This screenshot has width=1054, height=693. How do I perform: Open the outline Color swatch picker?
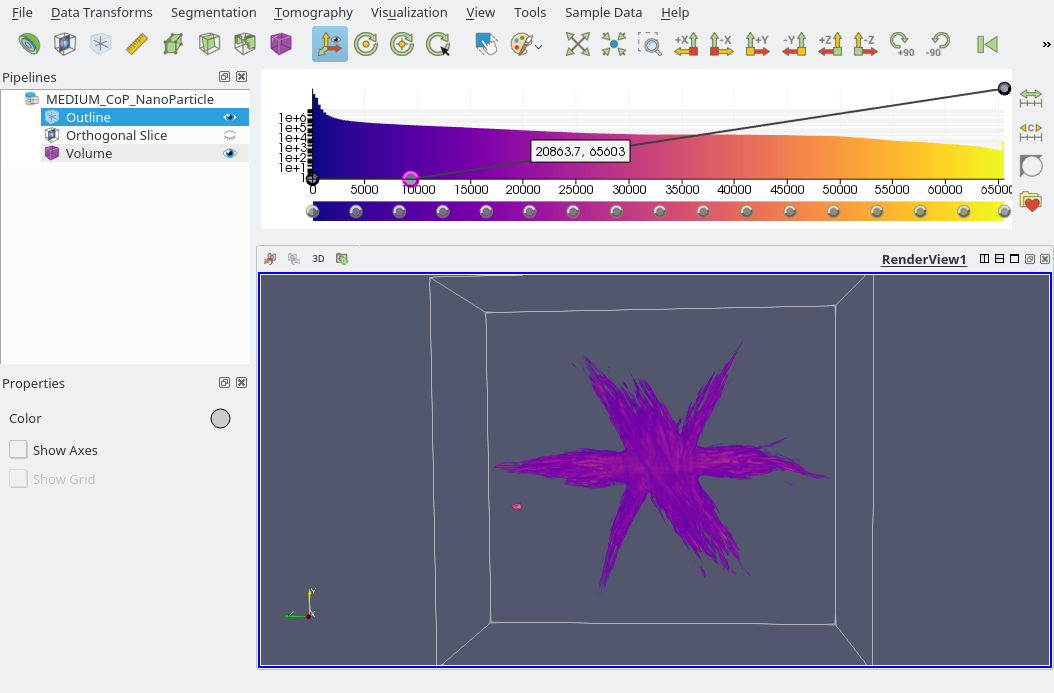(x=220, y=418)
